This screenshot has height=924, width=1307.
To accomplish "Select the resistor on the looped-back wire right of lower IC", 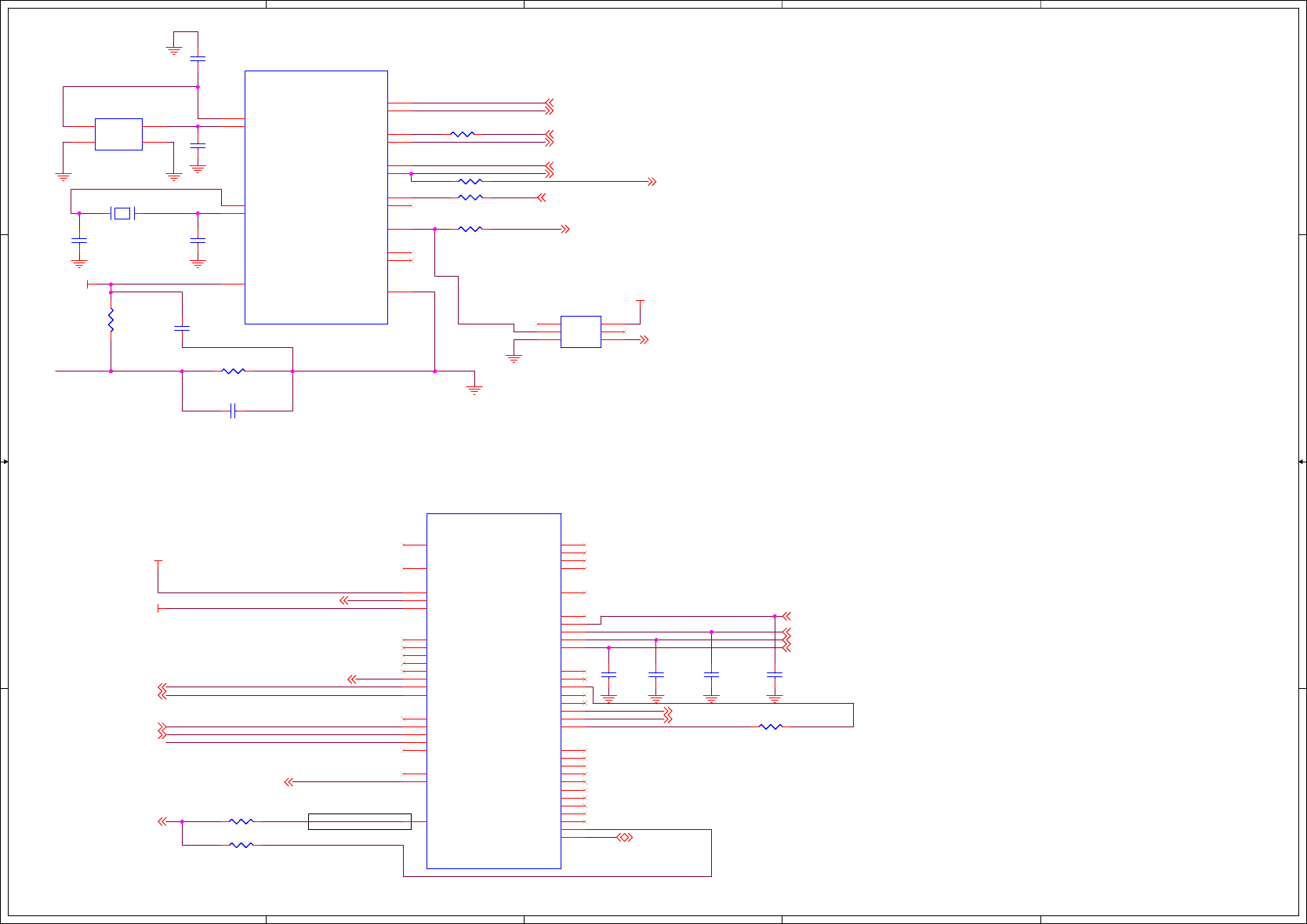I will pyautogui.click(x=771, y=727).
